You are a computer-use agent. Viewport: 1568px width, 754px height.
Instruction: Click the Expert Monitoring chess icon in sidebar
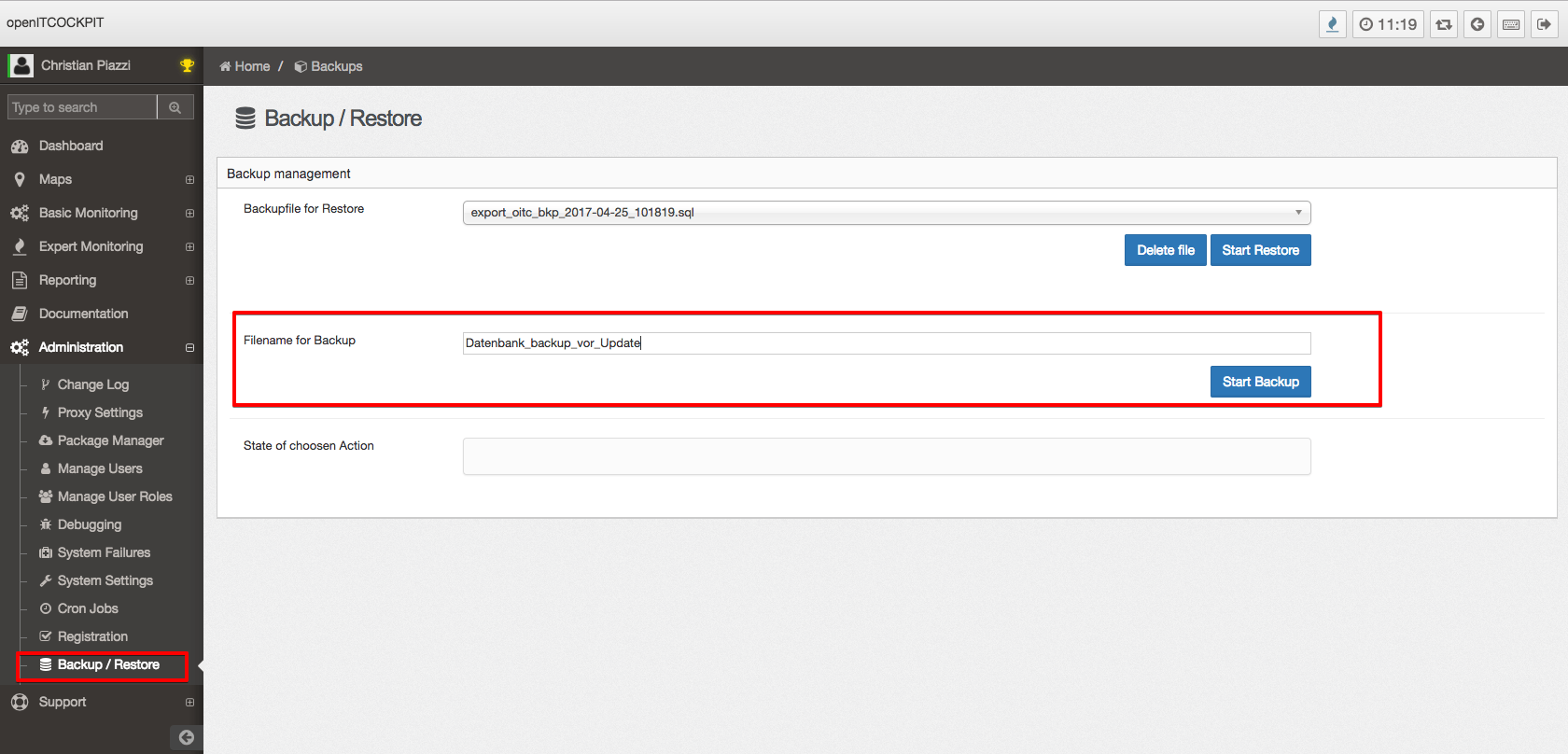20,246
